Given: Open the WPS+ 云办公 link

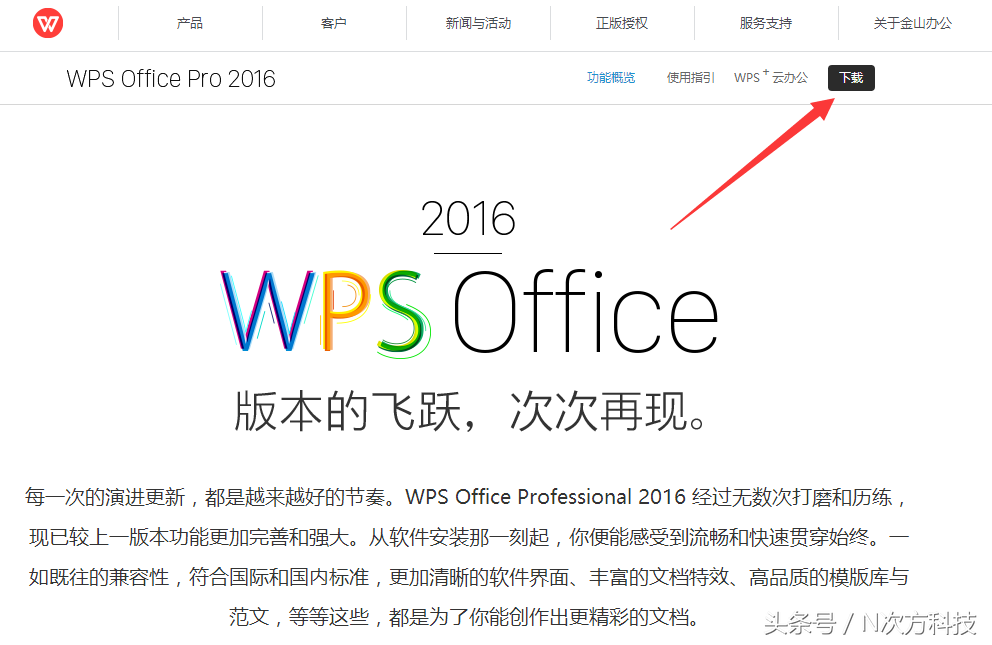Looking at the screenshot, I should [x=771, y=77].
